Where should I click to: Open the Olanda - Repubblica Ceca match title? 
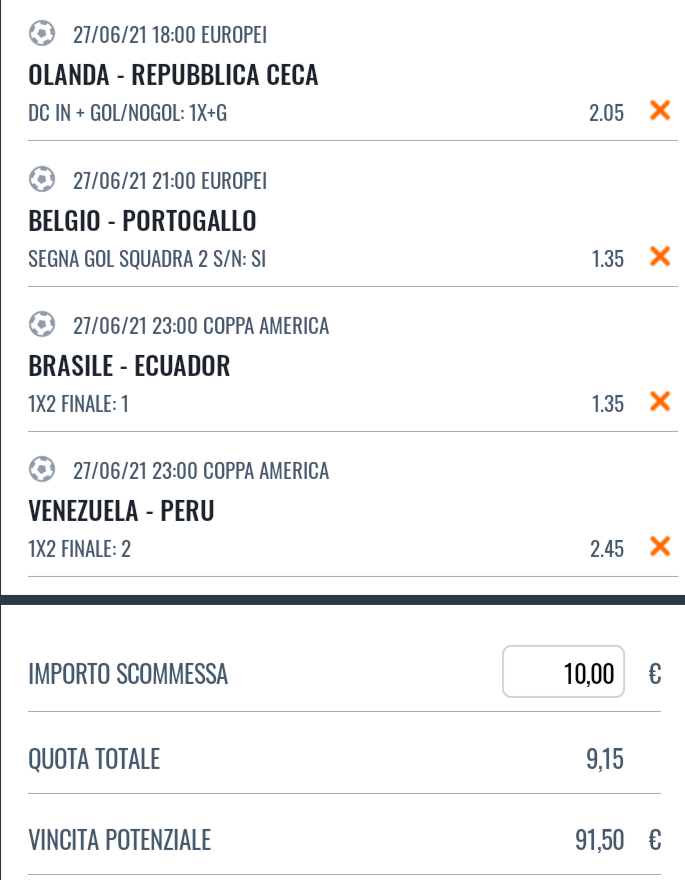(x=173, y=75)
